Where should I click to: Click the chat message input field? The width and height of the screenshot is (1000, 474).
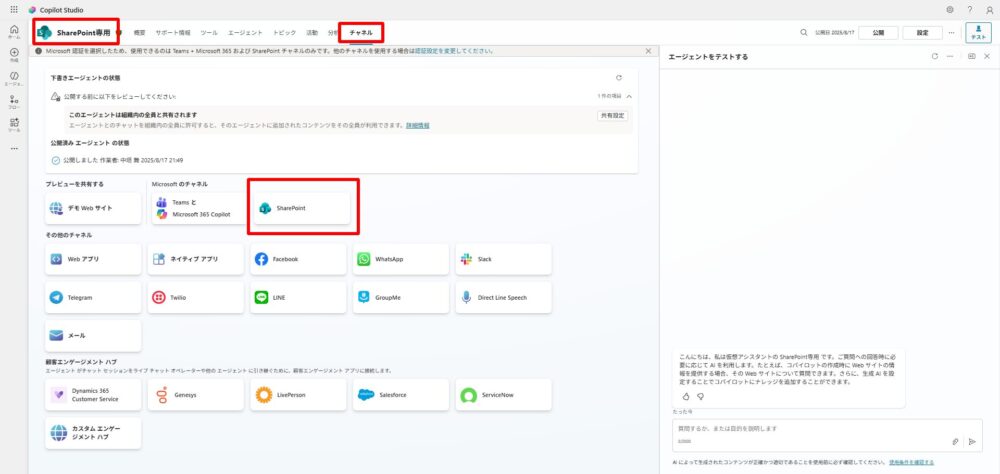(x=800, y=428)
